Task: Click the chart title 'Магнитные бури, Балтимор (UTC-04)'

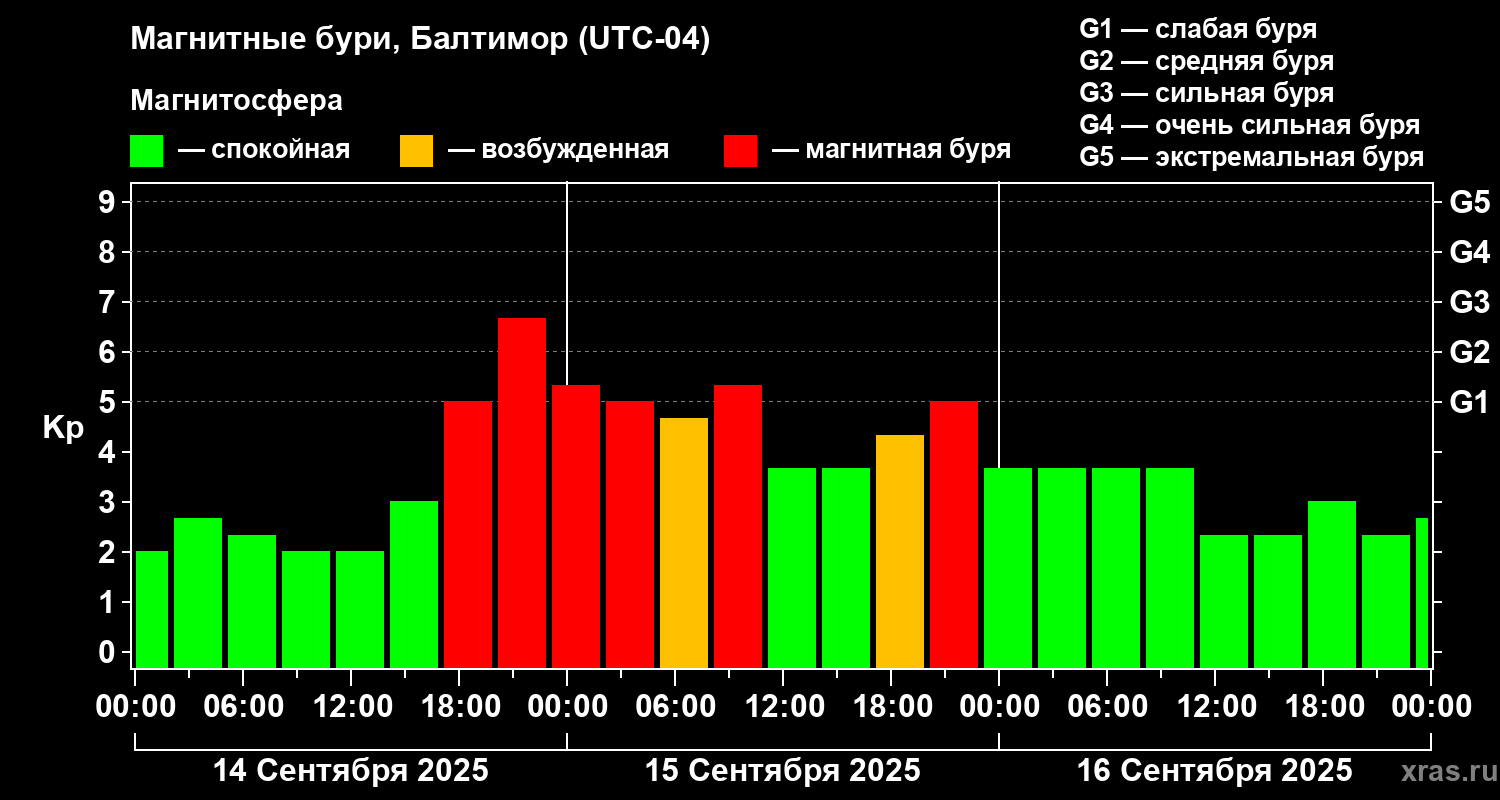Action: pos(420,40)
